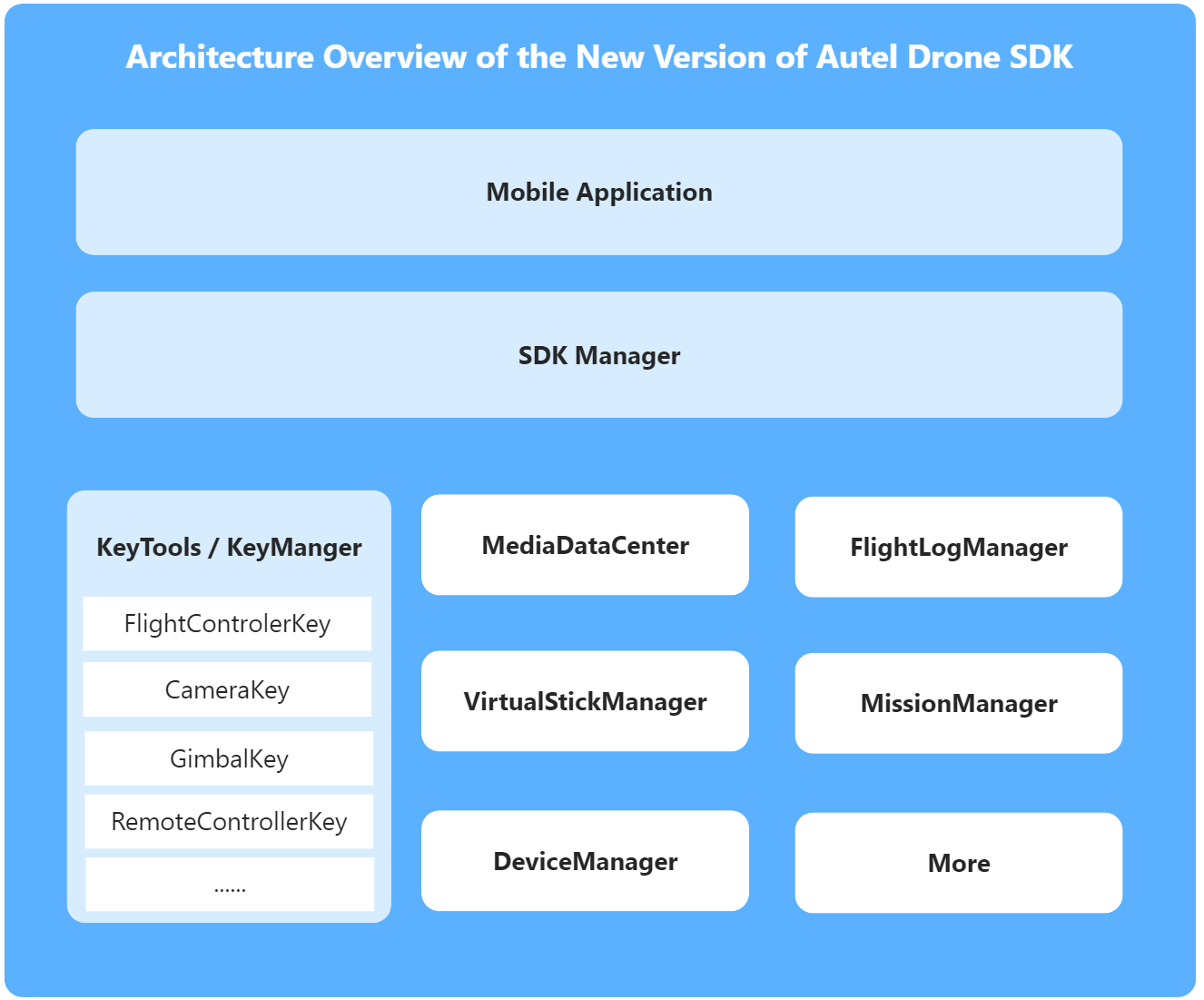Screen dimensions: 1204x1000
Task: Click the RemoteControllerKey row
Action: 229,822
